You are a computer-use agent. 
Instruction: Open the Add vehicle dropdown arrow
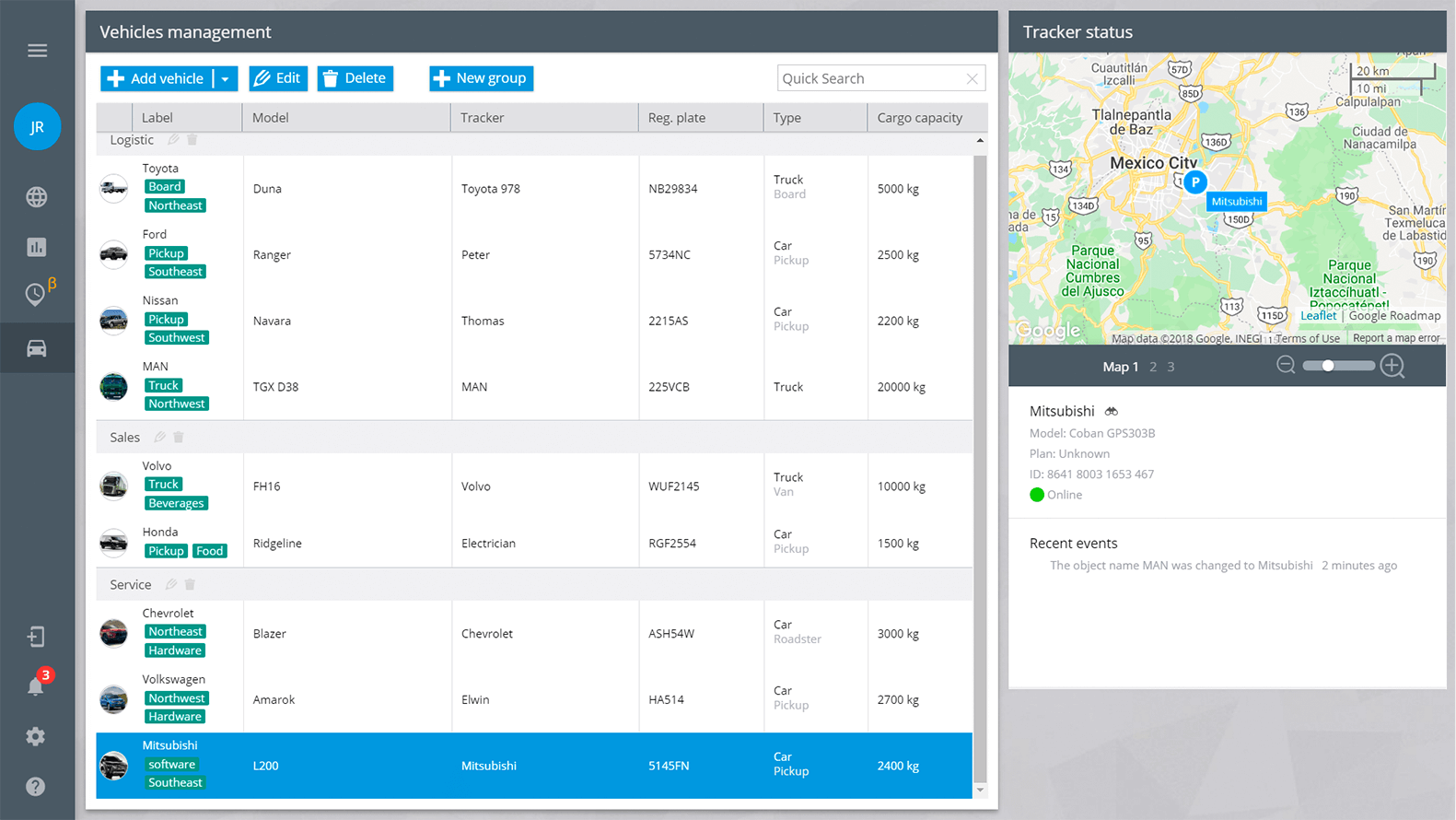point(226,79)
